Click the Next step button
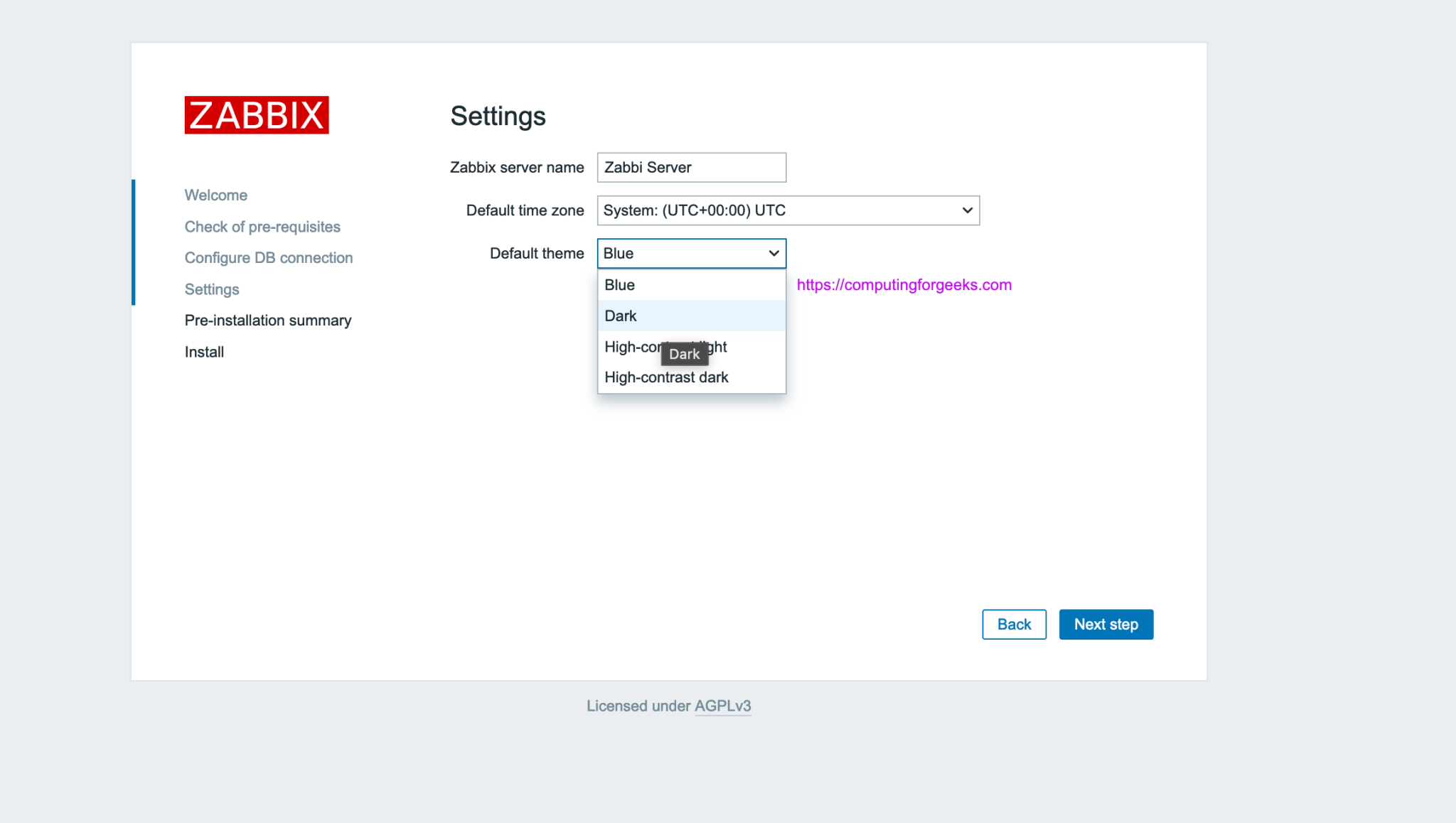The width and height of the screenshot is (1456, 823). pyautogui.click(x=1106, y=624)
